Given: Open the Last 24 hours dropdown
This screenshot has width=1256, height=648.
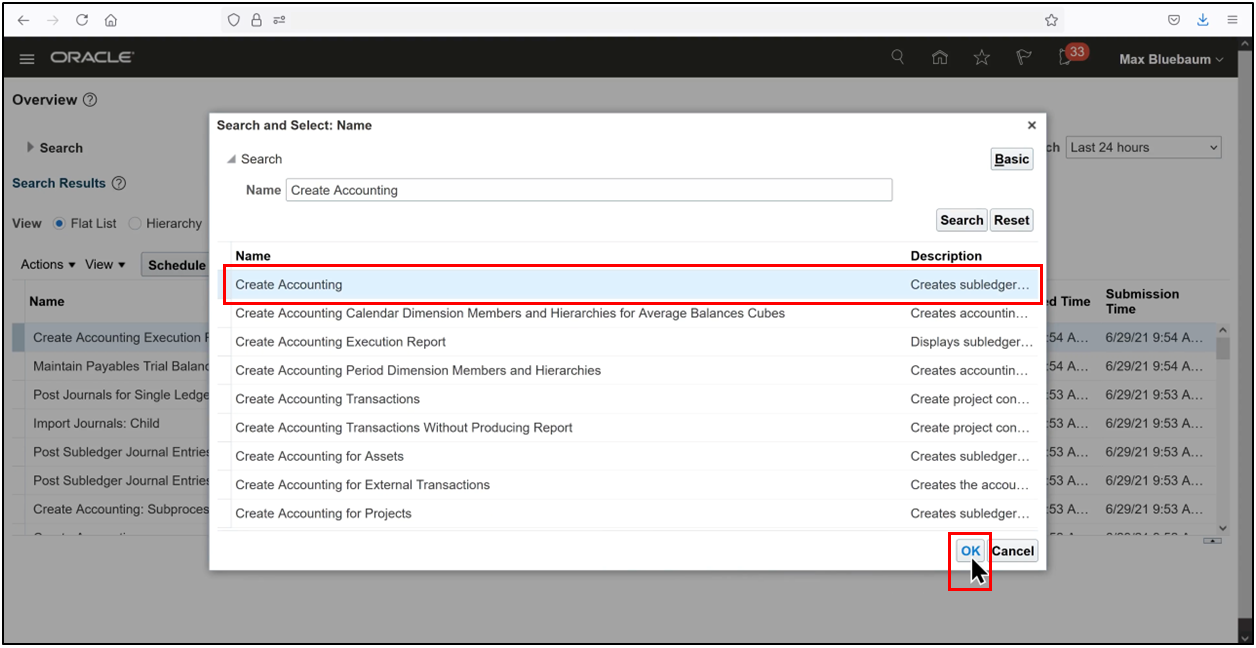Looking at the screenshot, I should (1142, 147).
